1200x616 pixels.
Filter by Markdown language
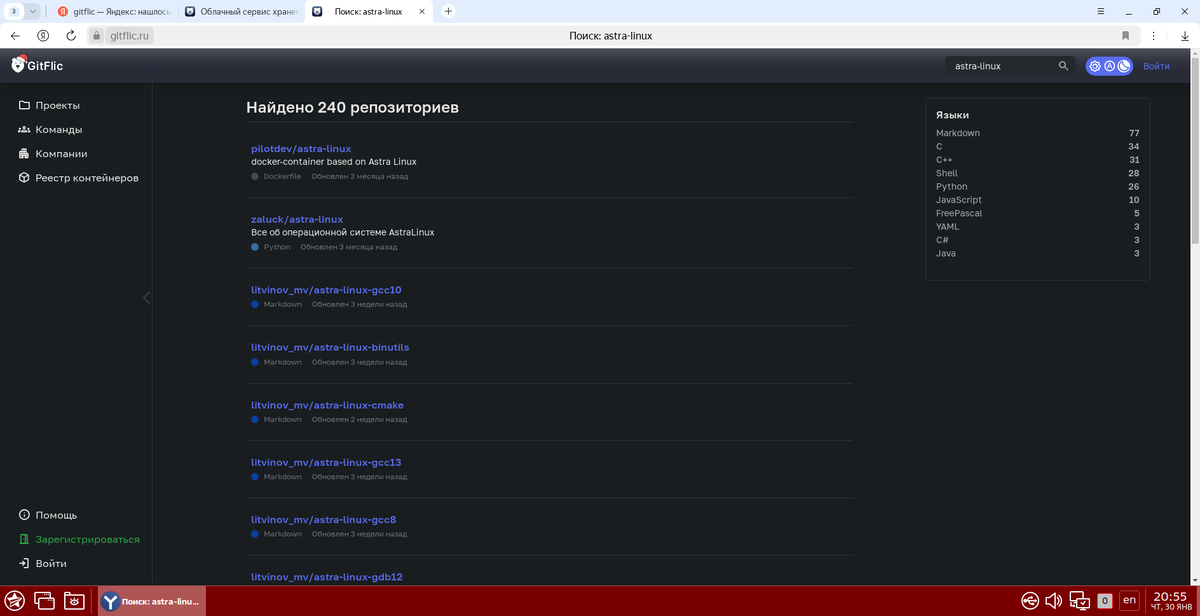(x=1037, y=133)
